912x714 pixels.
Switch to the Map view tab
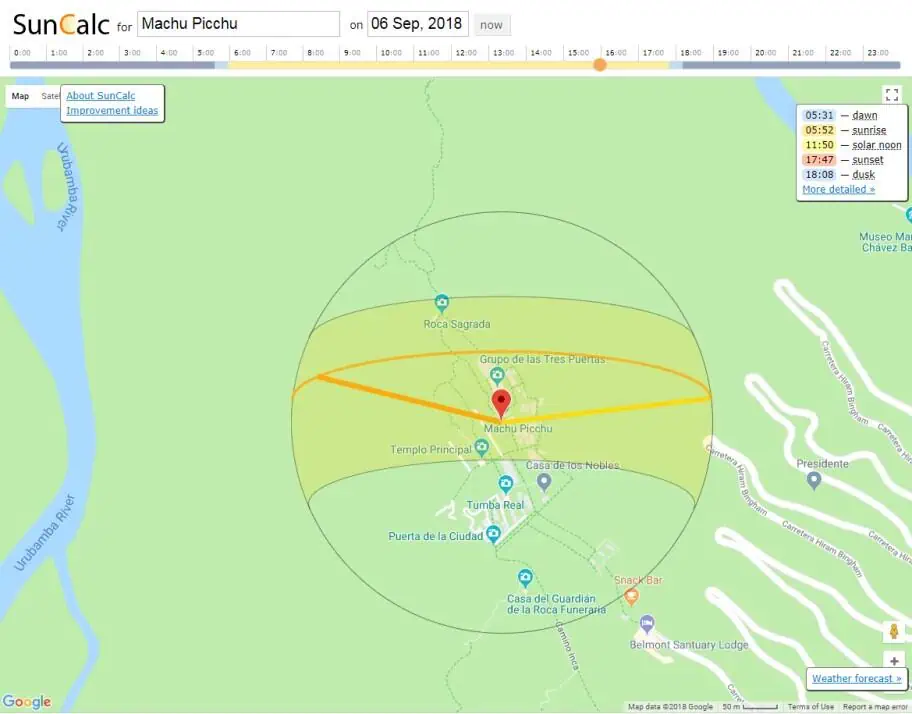21,96
